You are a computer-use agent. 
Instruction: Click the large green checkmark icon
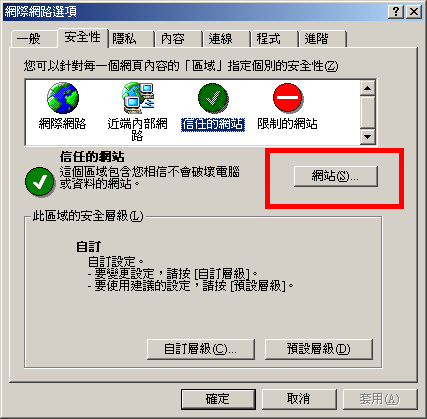click(x=39, y=182)
